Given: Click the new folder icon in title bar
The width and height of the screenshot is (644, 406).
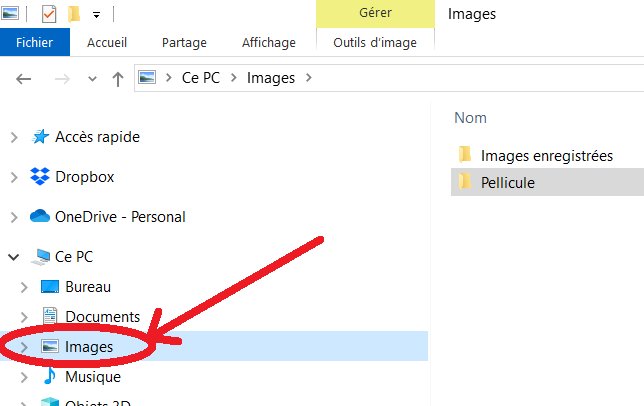Looking at the screenshot, I should 74,14.
